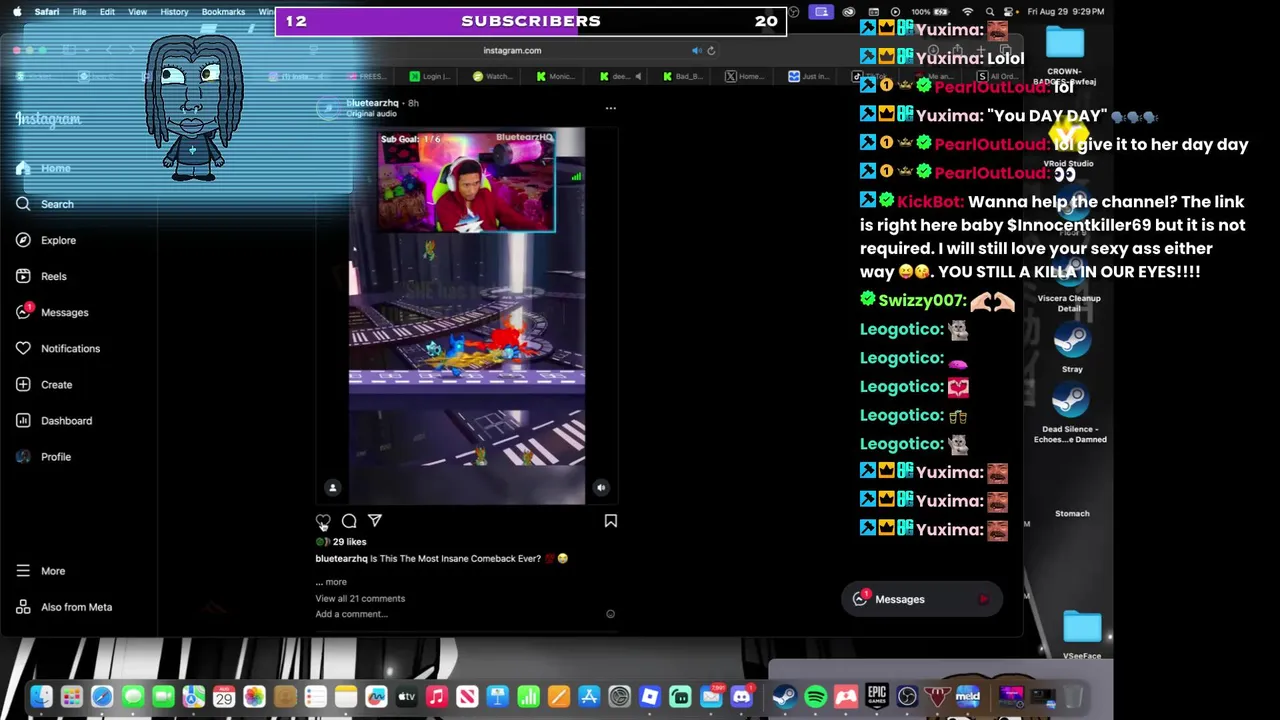1280x720 pixels.
Task: Open View all 21 comments
Action: point(360,598)
